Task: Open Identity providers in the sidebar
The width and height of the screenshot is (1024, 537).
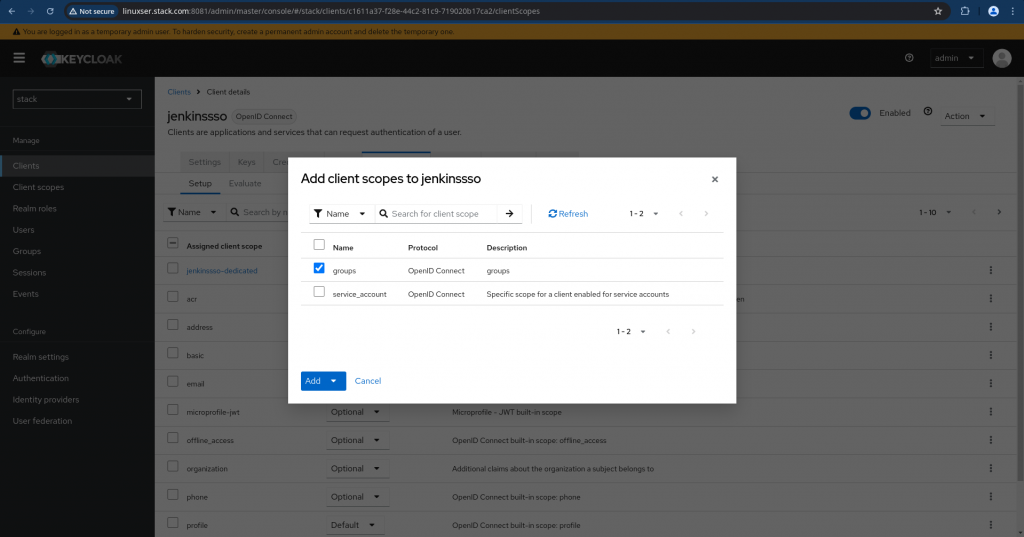Action: (x=77, y=400)
